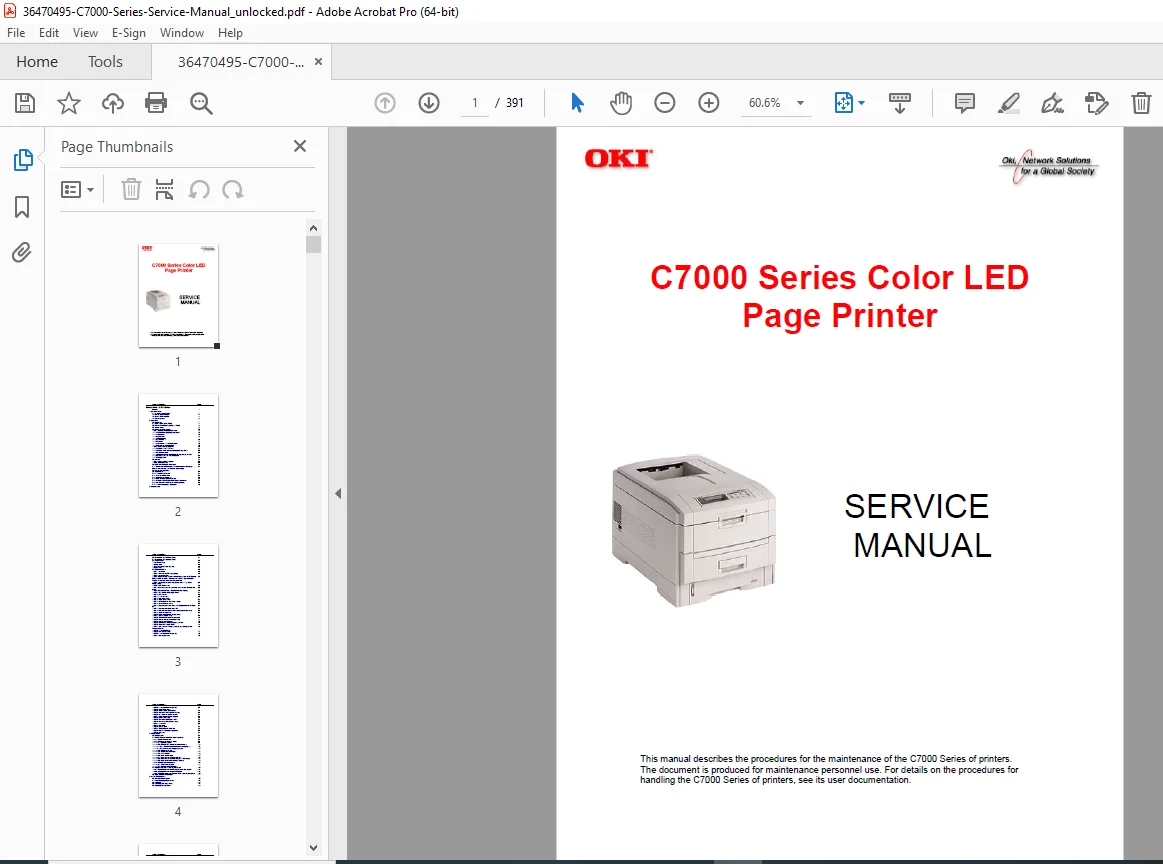Rotate page counterclockwise in thumbnails panel
The width and height of the screenshot is (1163, 864).
199,190
